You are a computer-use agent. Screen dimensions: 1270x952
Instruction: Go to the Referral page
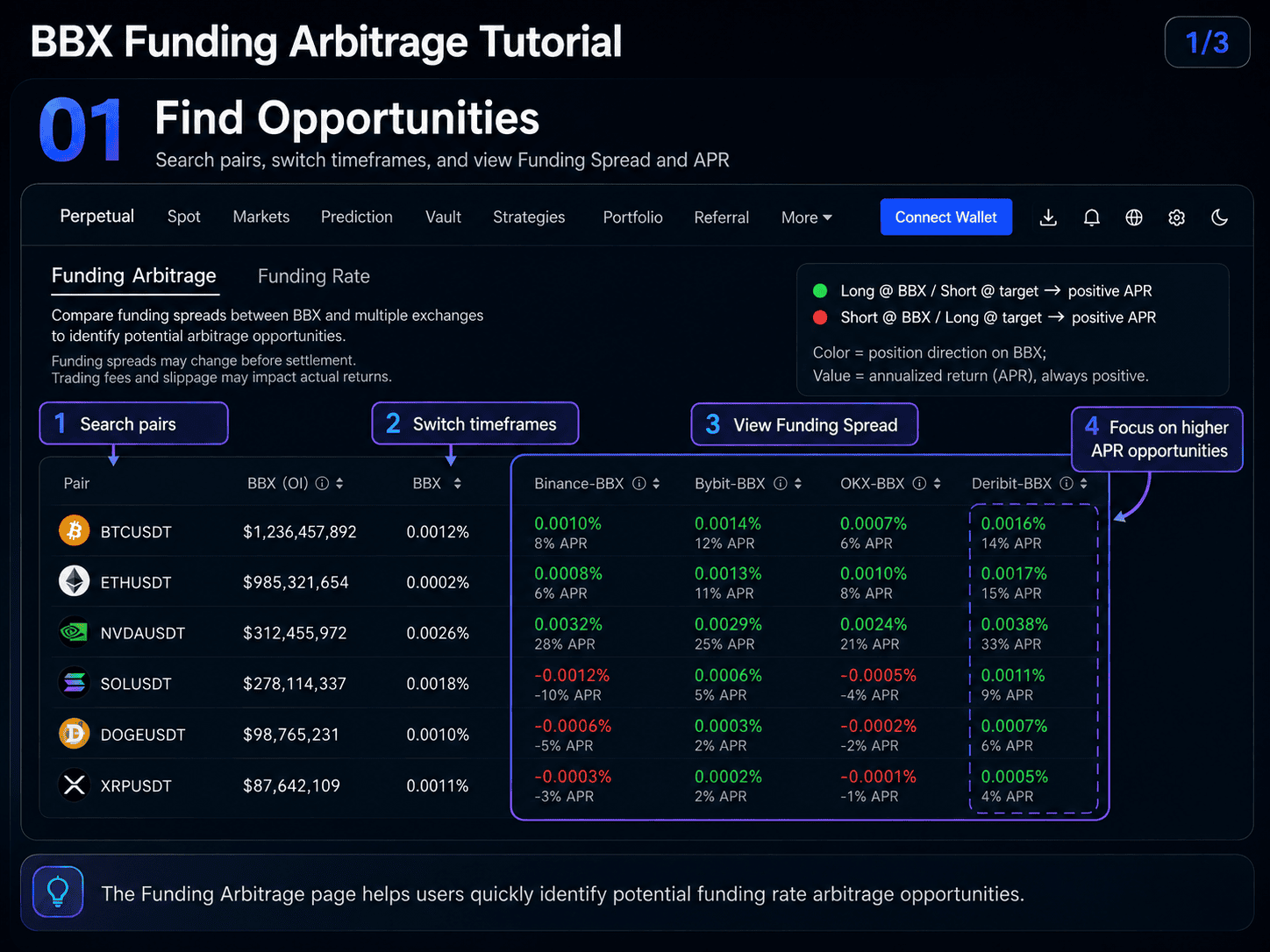pyautogui.click(x=722, y=217)
